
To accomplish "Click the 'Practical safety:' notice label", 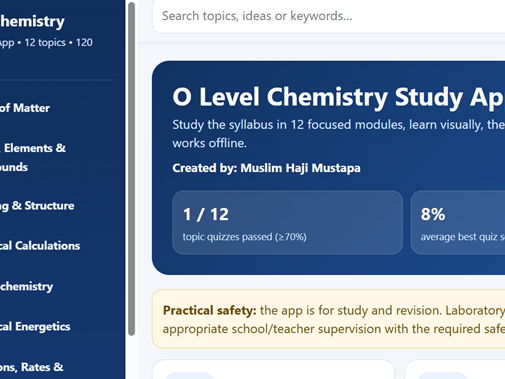I will [x=210, y=310].
